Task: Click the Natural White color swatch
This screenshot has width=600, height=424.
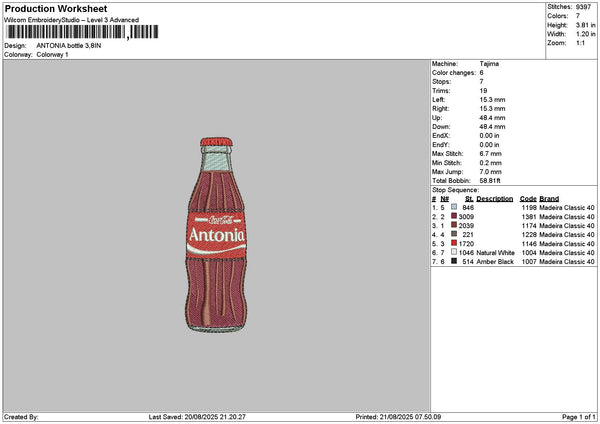Action: (454, 252)
